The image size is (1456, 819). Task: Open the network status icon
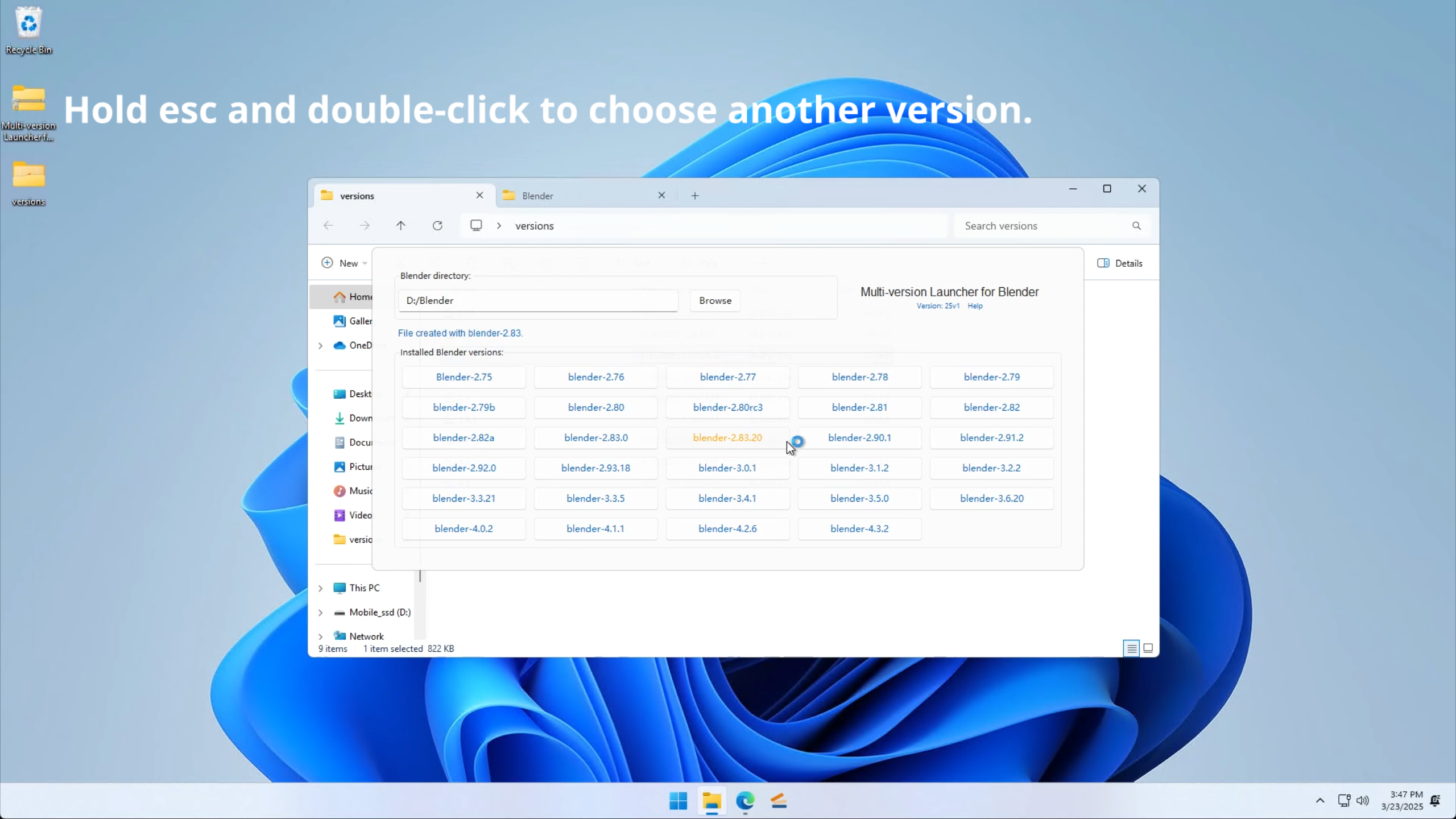1344,801
